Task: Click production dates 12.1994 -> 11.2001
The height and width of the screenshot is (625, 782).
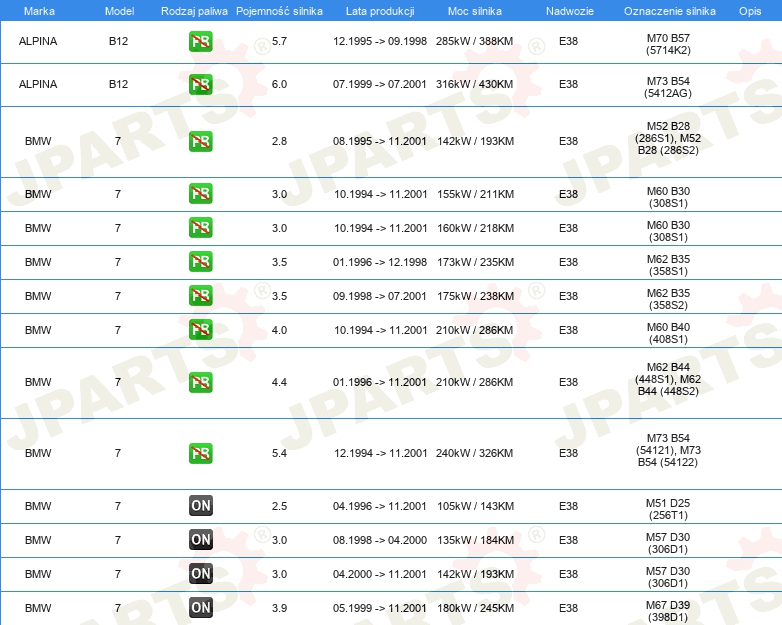Action: click(381, 453)
